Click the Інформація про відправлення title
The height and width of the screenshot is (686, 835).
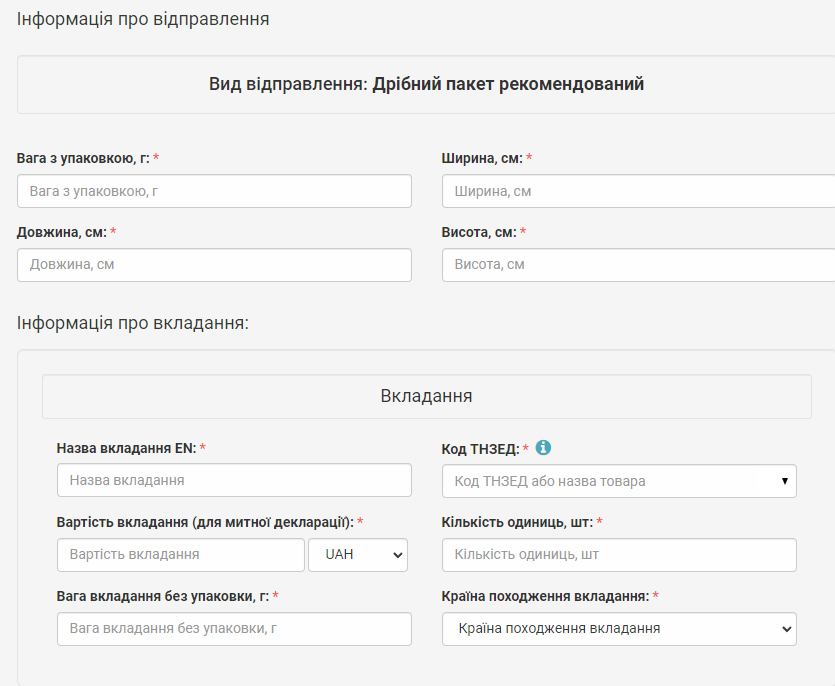[143, 19]
